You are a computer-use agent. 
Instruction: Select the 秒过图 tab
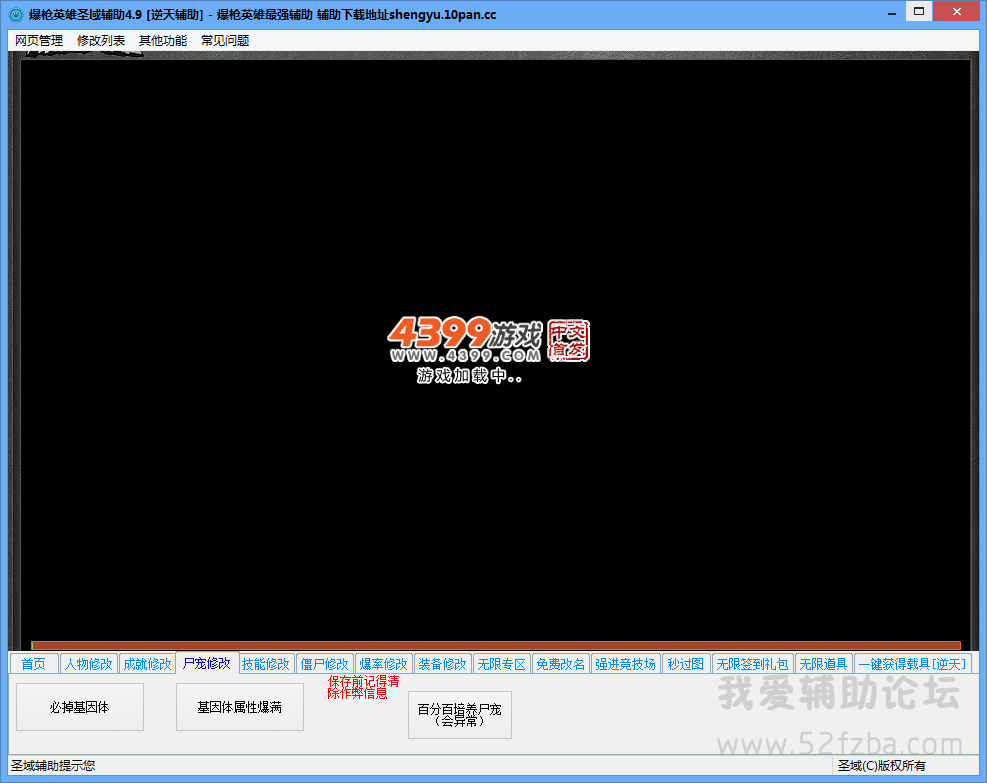point(685,664)
